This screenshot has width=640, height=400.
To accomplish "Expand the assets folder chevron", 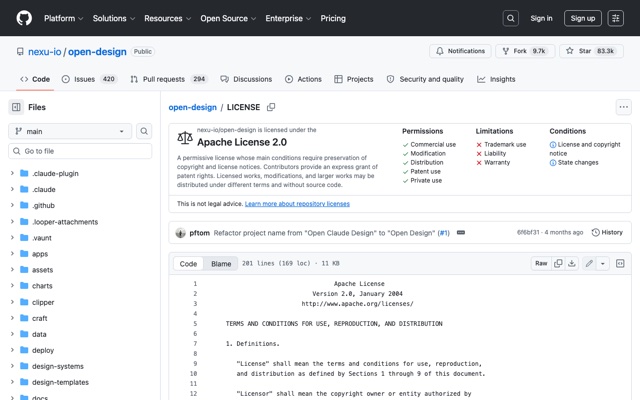I will point(12,269).
